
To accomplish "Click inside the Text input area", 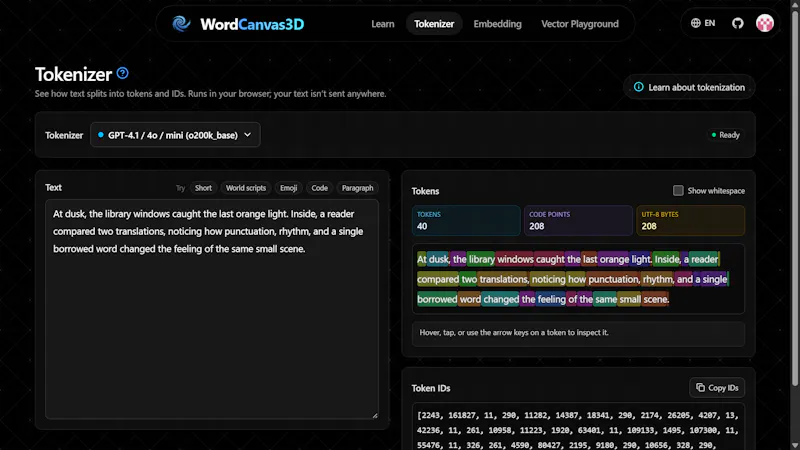I will pos(212,309).
